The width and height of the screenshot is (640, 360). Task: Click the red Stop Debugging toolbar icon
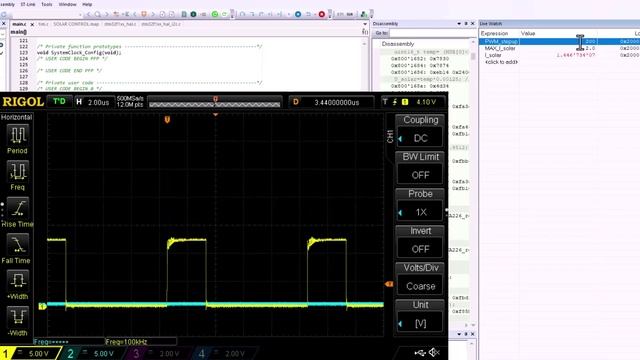pos(322,14)
